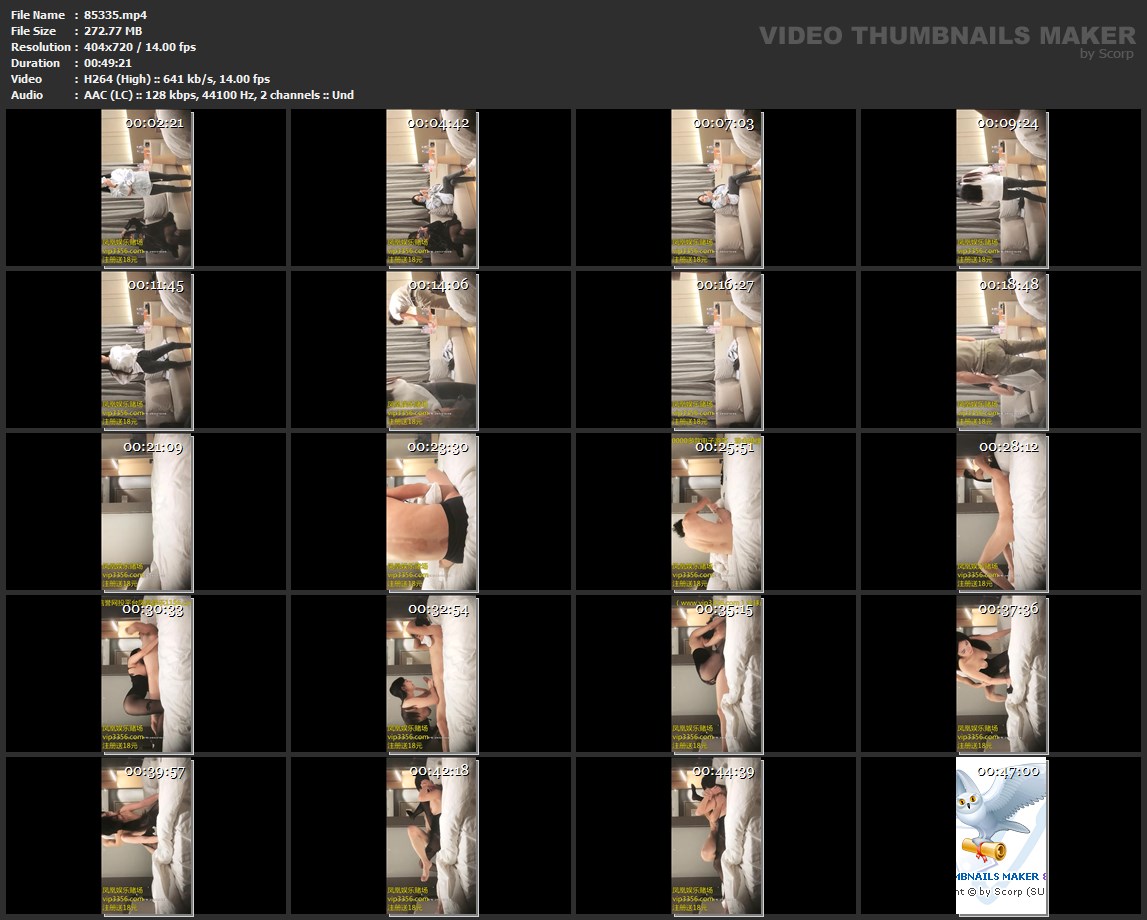This screenshot has width=1147, height=920.
Task: Click the thumbnail timestamped 00:02:21
Action: [x=146, y=188]
